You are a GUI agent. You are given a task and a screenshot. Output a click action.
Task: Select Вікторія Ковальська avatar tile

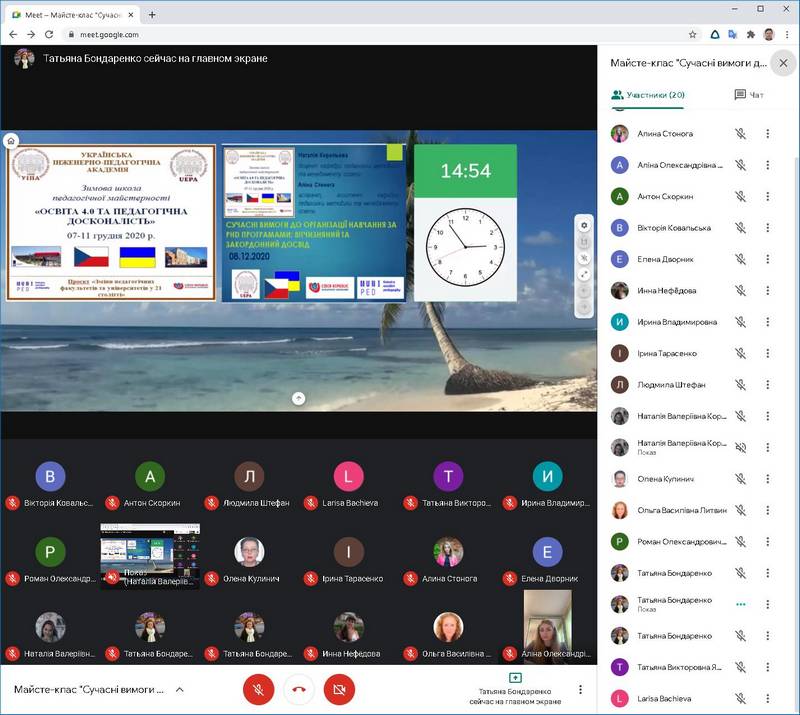50,476
